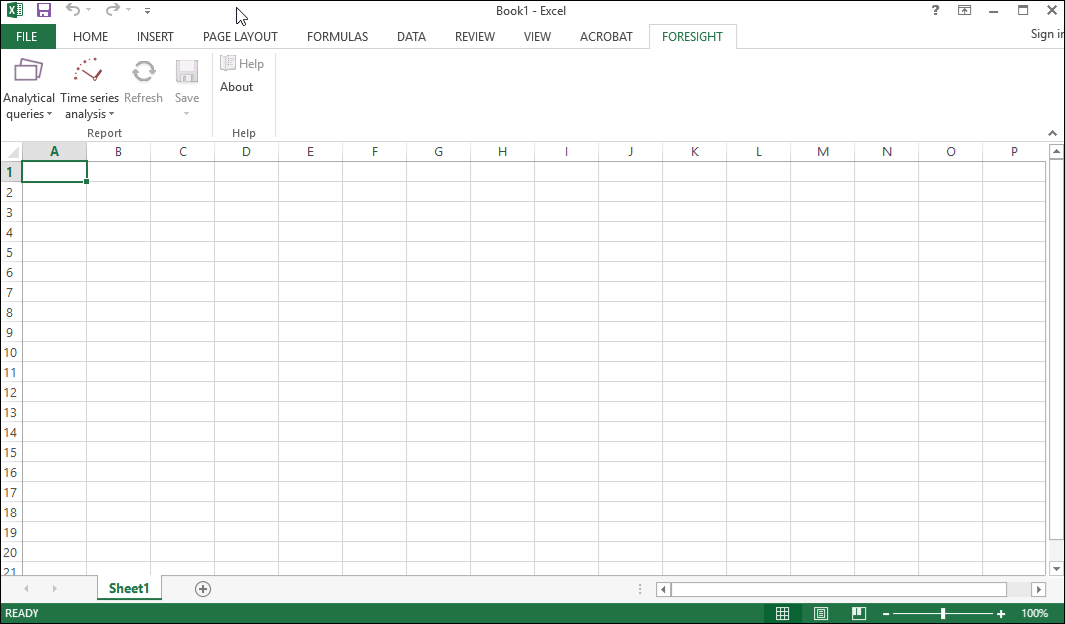This screenshot has width=1065, height=624.
Task: Click the horizontal scrollbar left arrow
Action: [664, 589]
